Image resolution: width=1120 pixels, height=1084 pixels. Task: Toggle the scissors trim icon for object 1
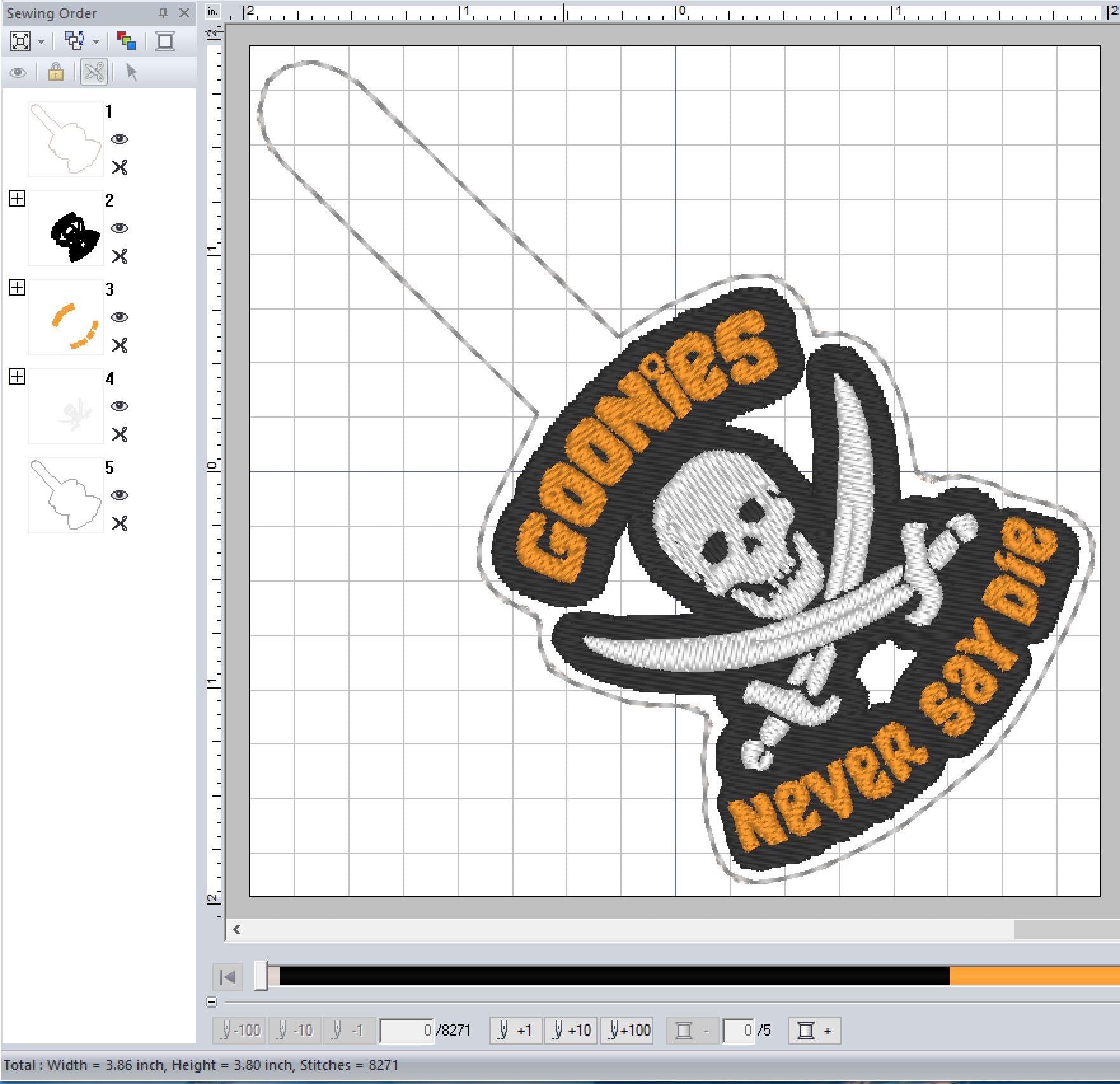[x=120, y=167]
